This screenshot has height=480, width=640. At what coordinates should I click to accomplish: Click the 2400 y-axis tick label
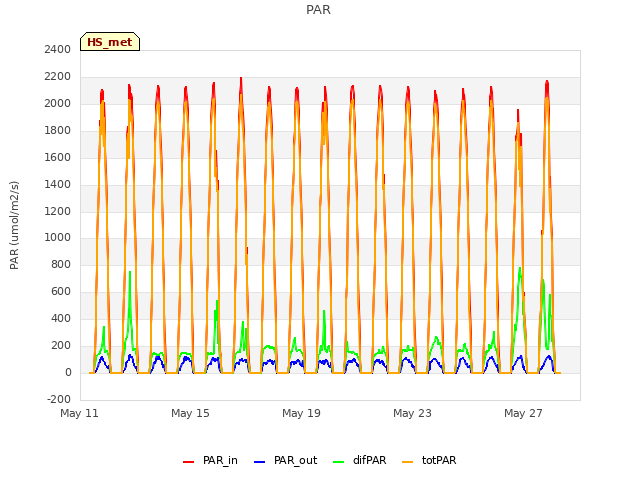(58, 49)
